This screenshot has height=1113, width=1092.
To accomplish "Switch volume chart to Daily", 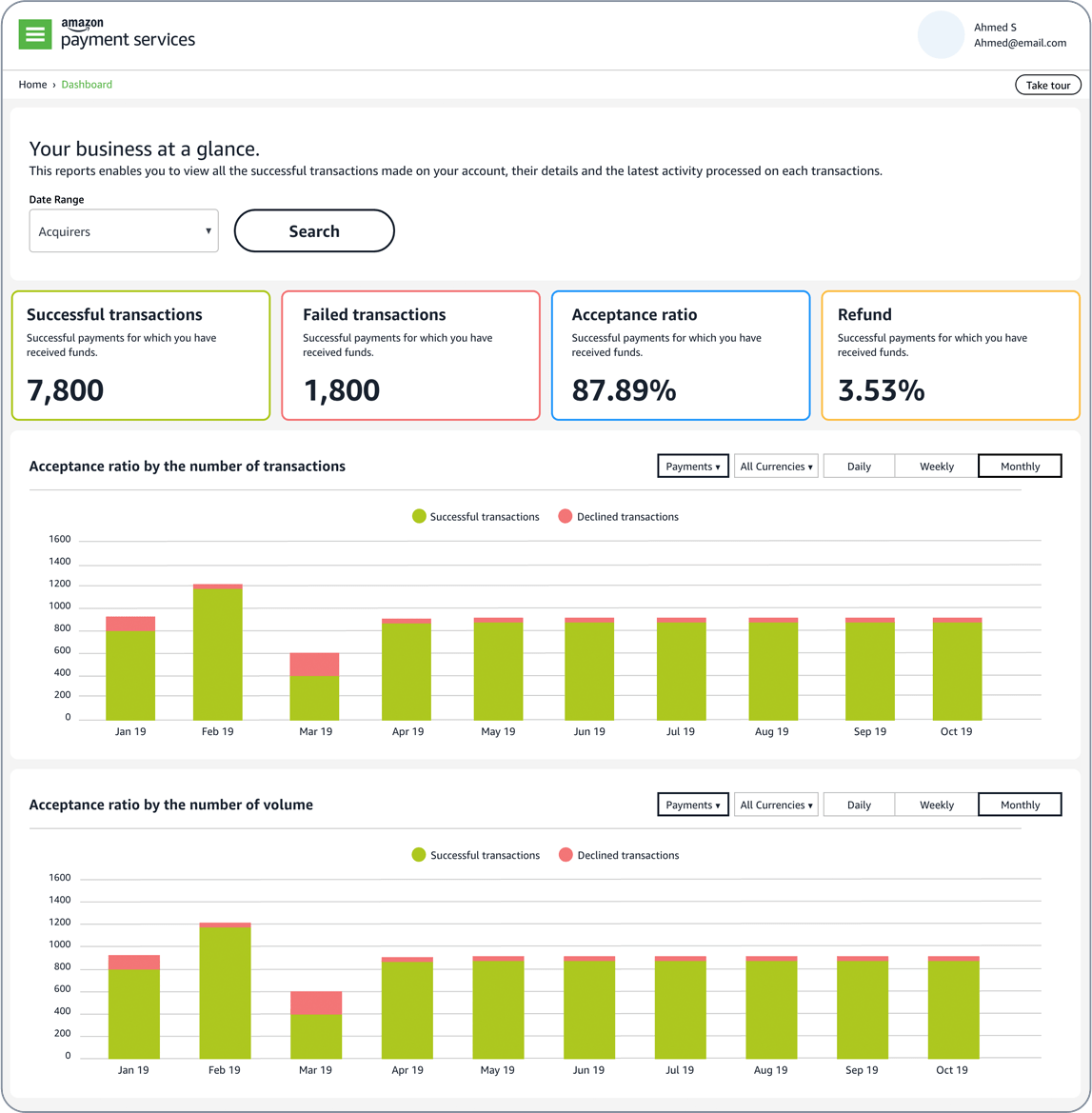I will 859,805.
